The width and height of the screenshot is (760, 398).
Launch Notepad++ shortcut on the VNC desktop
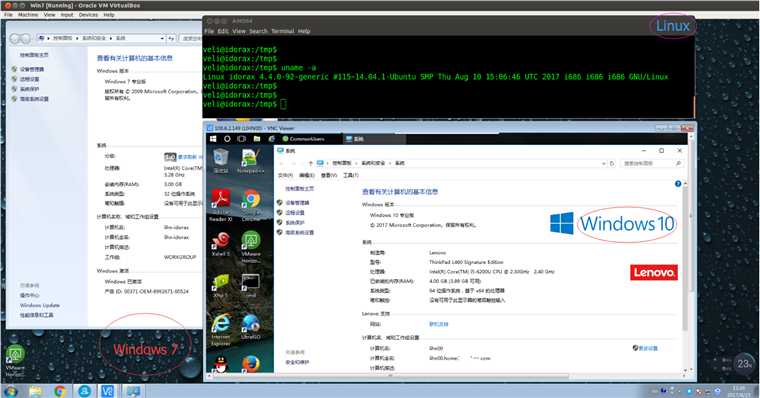tap(250, 160)
